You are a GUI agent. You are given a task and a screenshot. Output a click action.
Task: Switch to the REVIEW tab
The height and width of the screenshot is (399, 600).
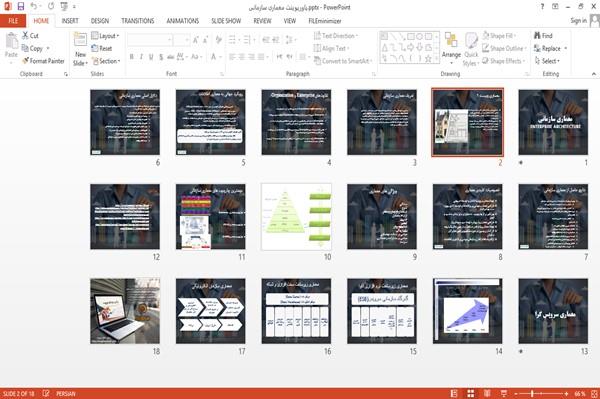click(x=262, y=21)
